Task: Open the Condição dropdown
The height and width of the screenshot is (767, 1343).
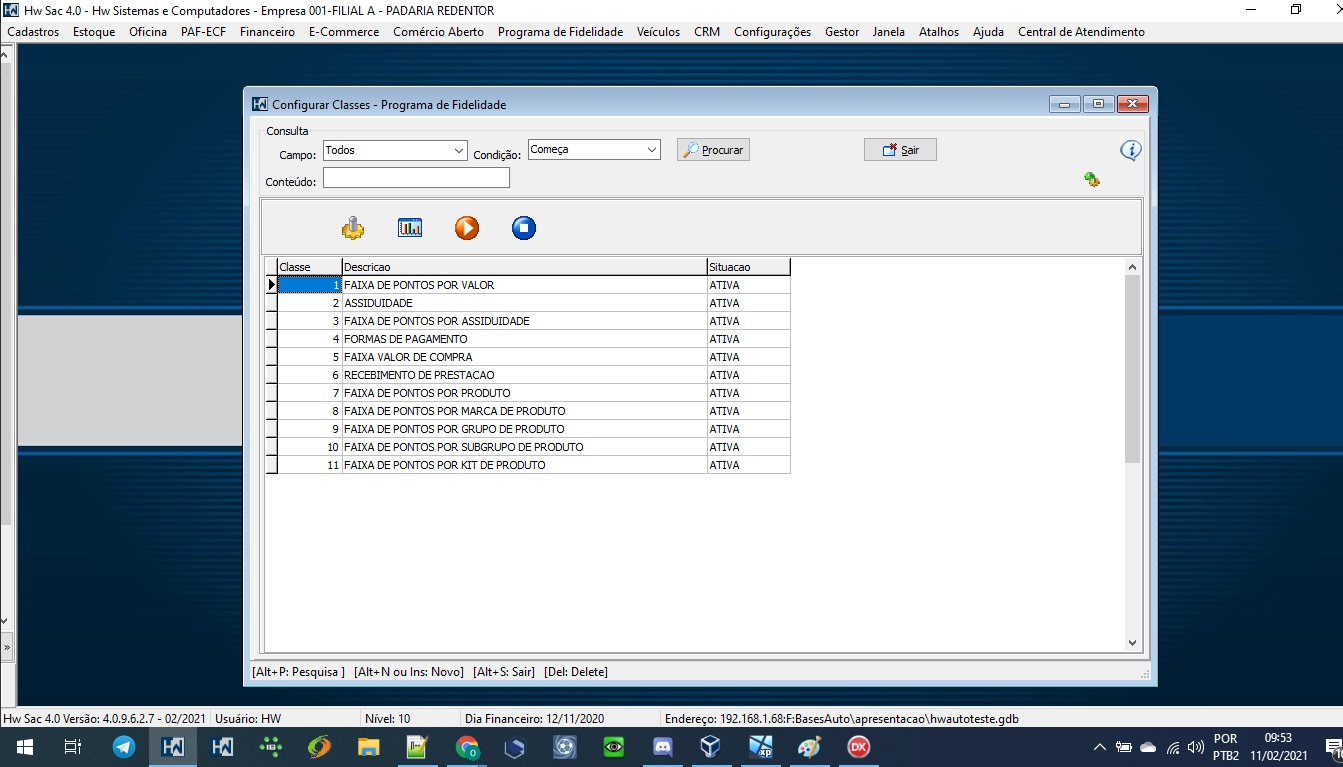Action: [x=652, y=150]
